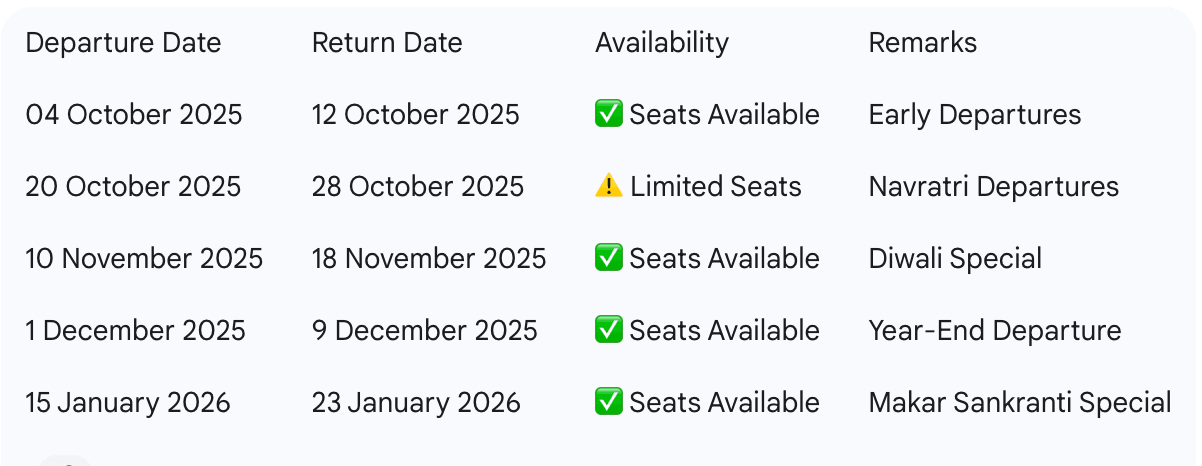Select the Departure Date column header
The width and height of the screenshot is (1202, 466).
tap(123, 43)
